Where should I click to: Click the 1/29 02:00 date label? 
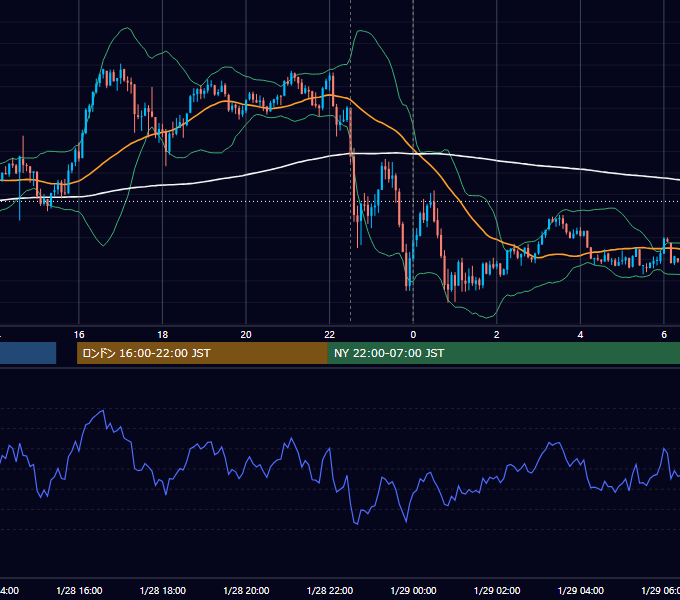tap(497, 590)
